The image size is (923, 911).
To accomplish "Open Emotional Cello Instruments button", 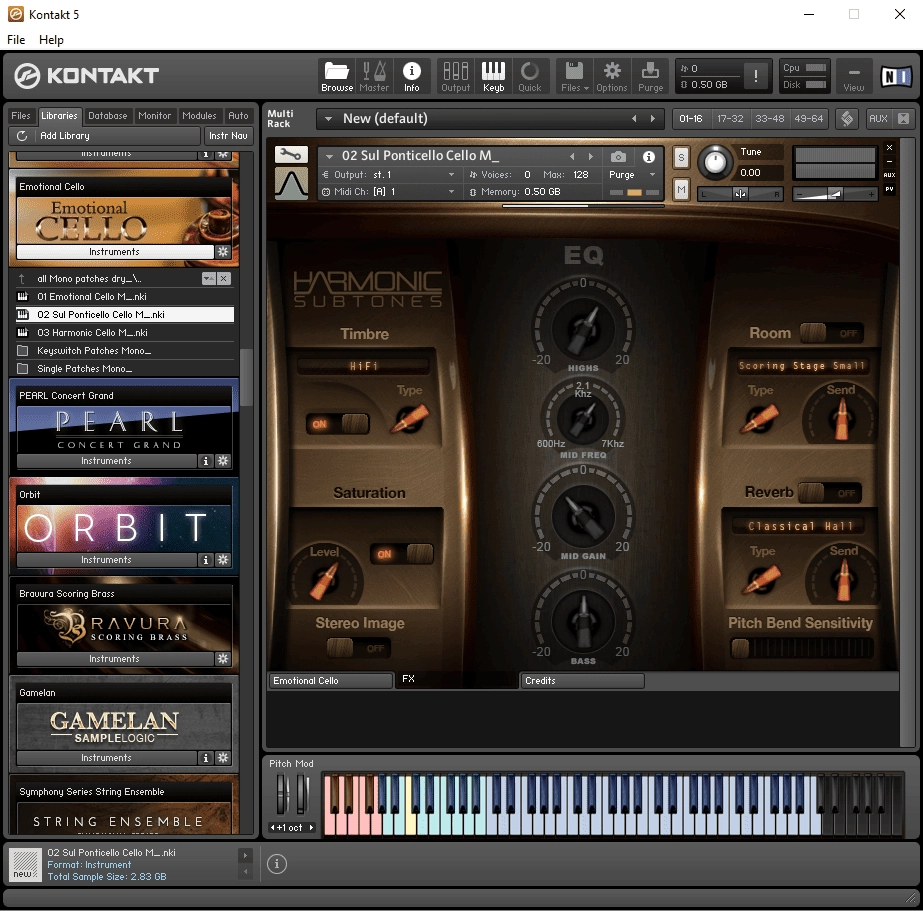I will coord(115,252).
